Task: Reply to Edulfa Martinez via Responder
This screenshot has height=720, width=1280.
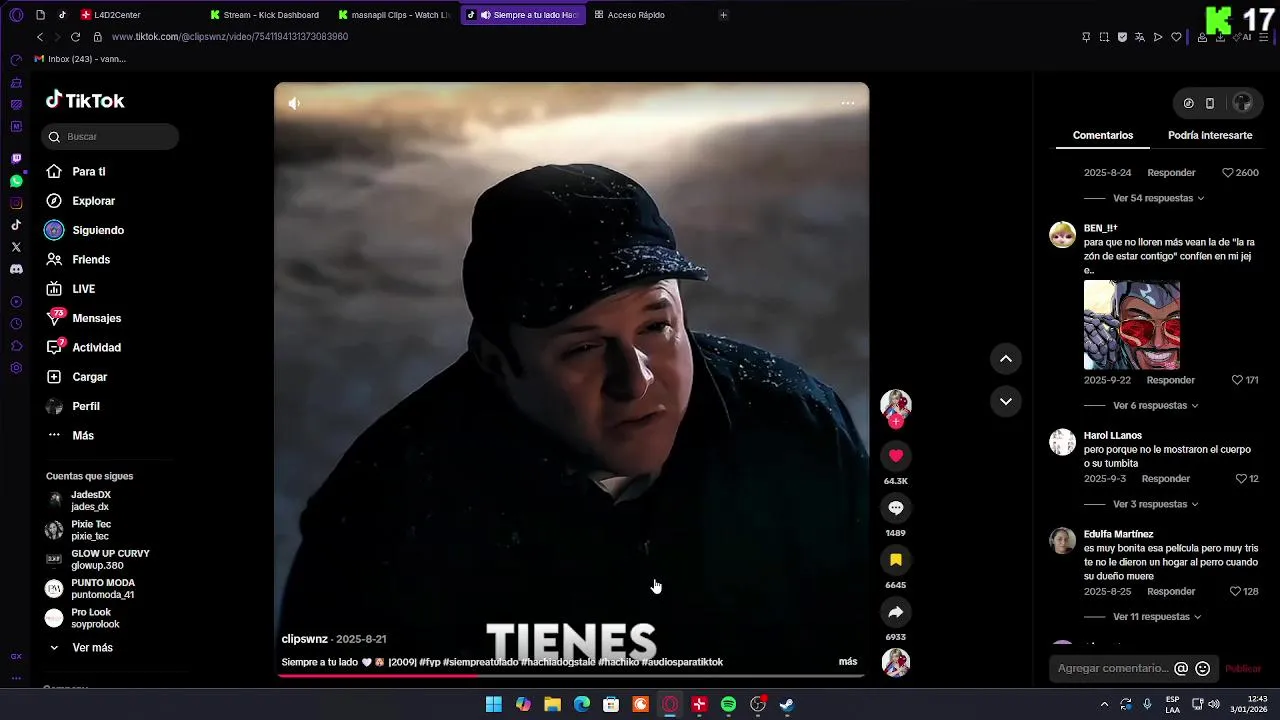Action: (1171, 592)
